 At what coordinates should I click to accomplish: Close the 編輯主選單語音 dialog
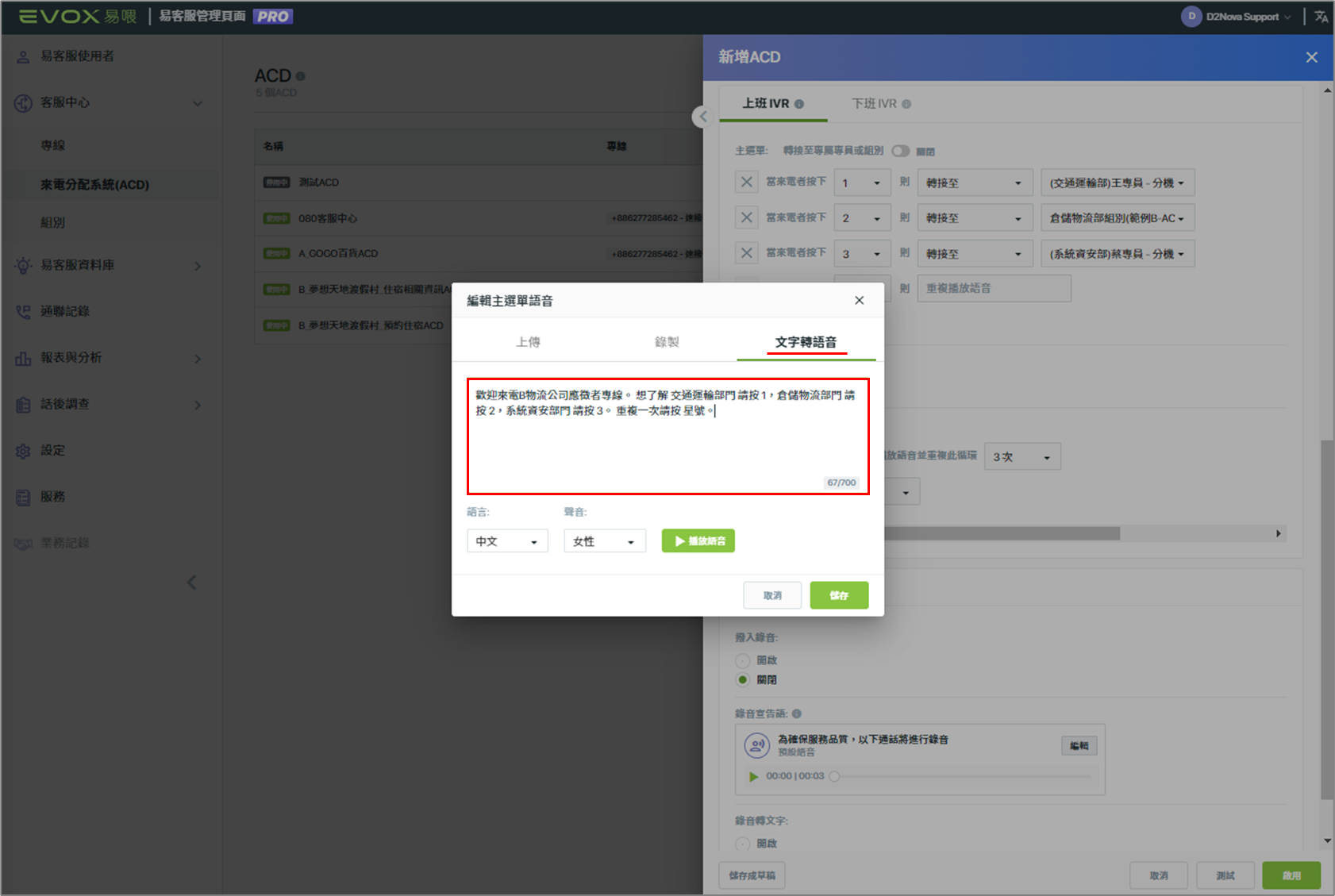(x=859, y=301)
